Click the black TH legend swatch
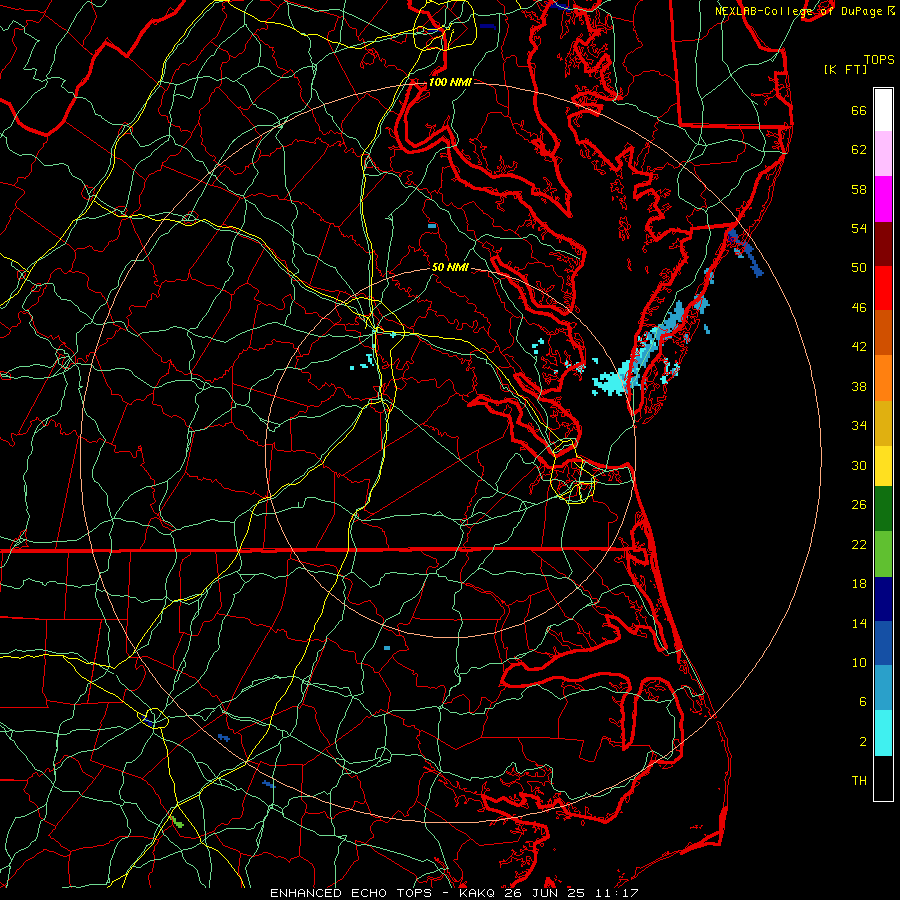 tap(883, 778)
